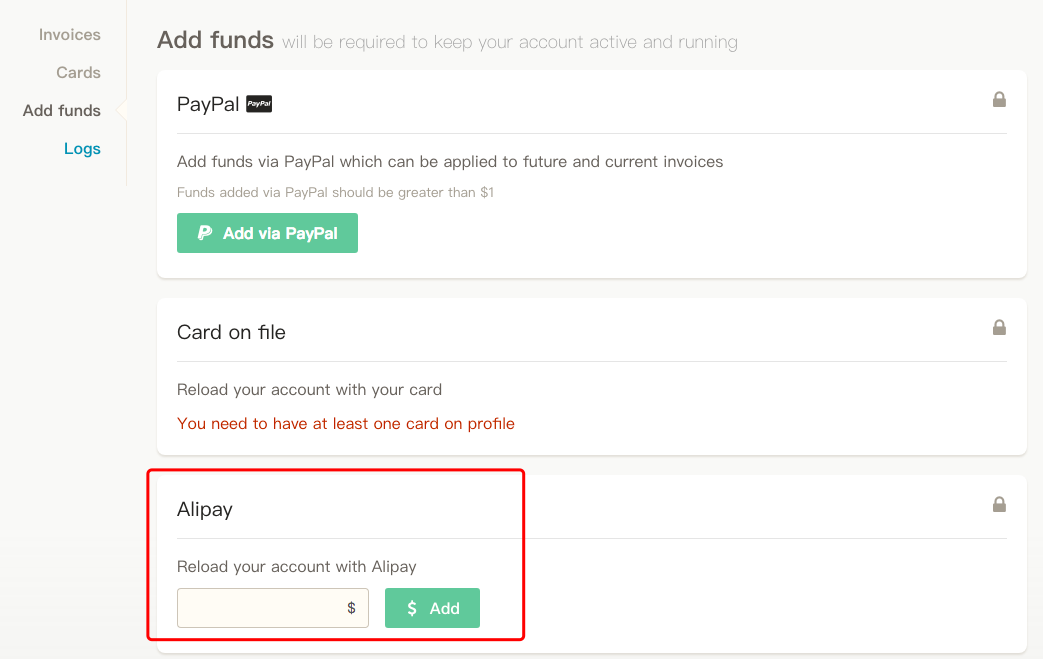Focus the Alipay amount input field
The width and height of the screenshot is (1043, 659).
(x=273, y=608)
